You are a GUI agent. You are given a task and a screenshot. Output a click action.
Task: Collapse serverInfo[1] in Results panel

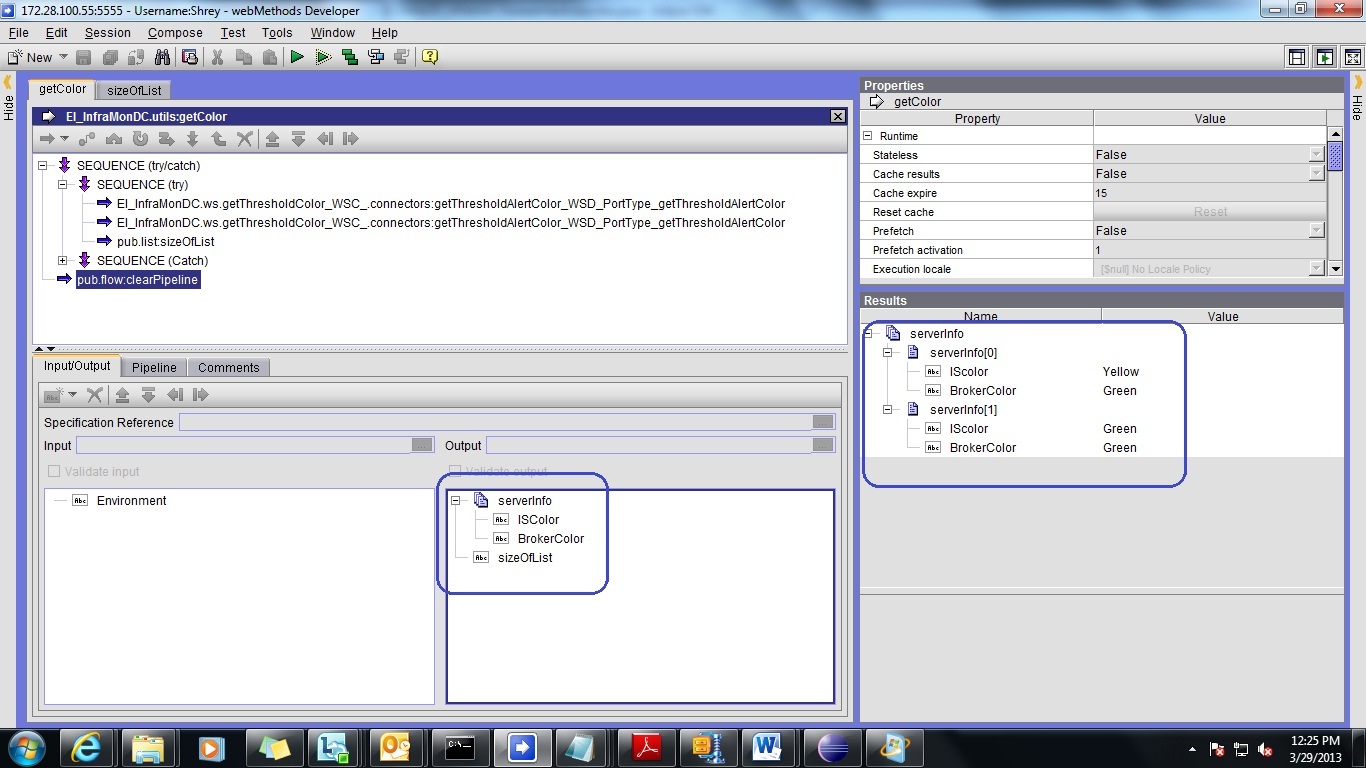pyautogui.click(x=887, y=409)
